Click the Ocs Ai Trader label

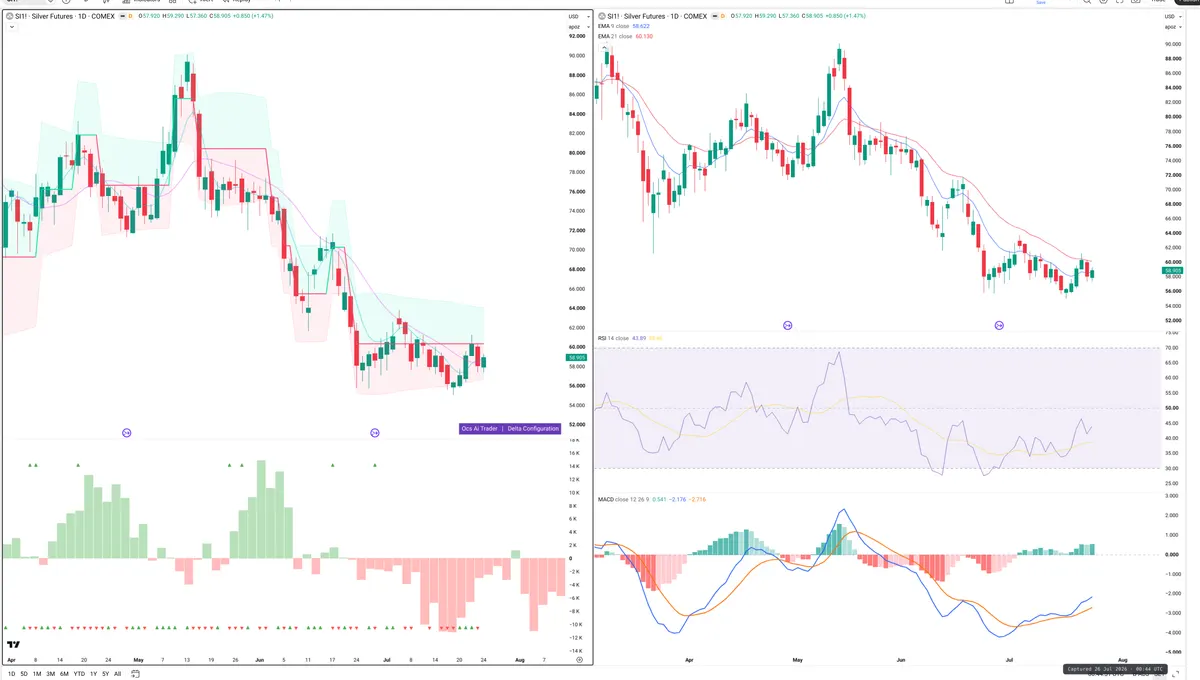480,428
